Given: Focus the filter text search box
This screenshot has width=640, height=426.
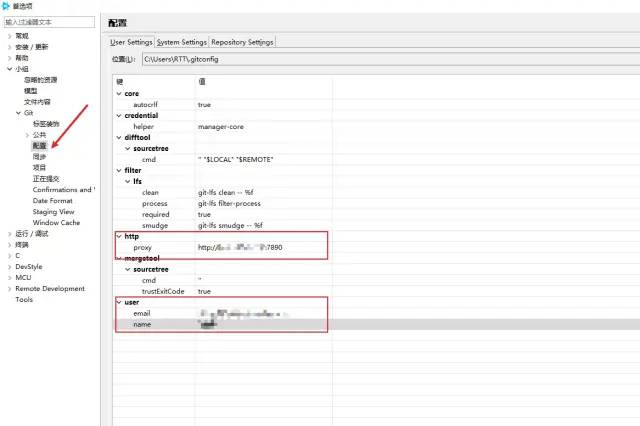Looking at the screenshot, I should point(49,22).
